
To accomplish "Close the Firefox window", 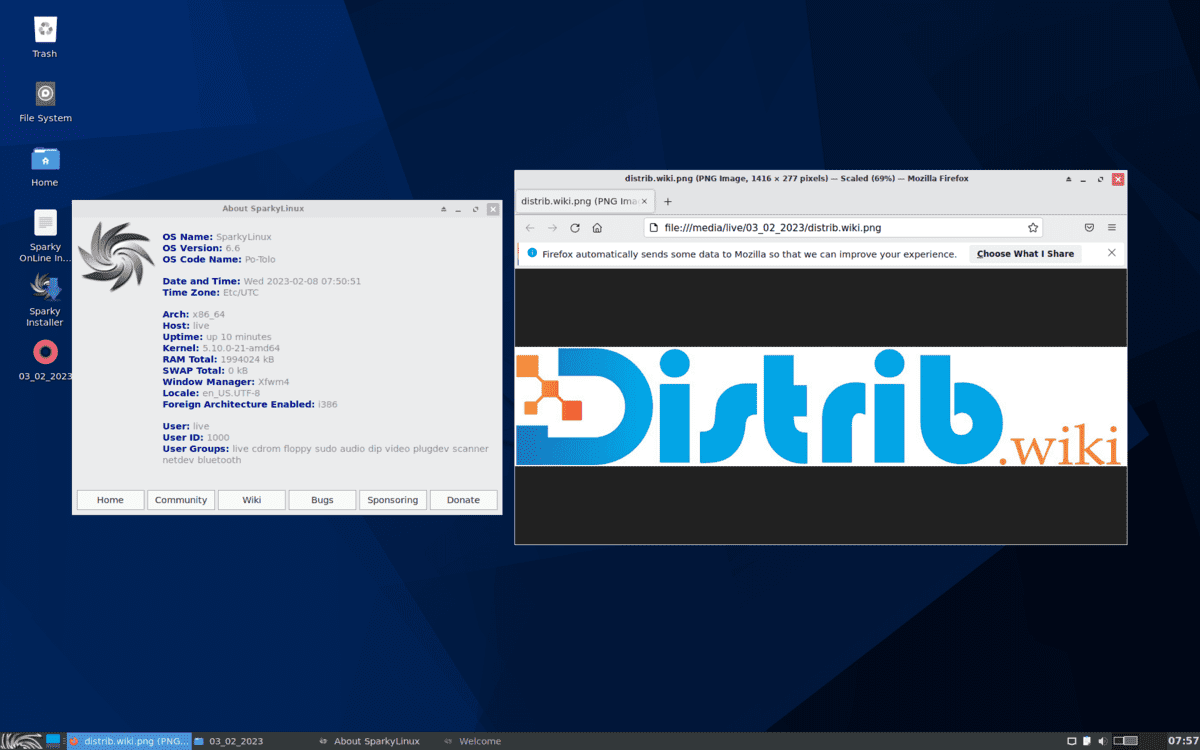I will pos(1118,179).
